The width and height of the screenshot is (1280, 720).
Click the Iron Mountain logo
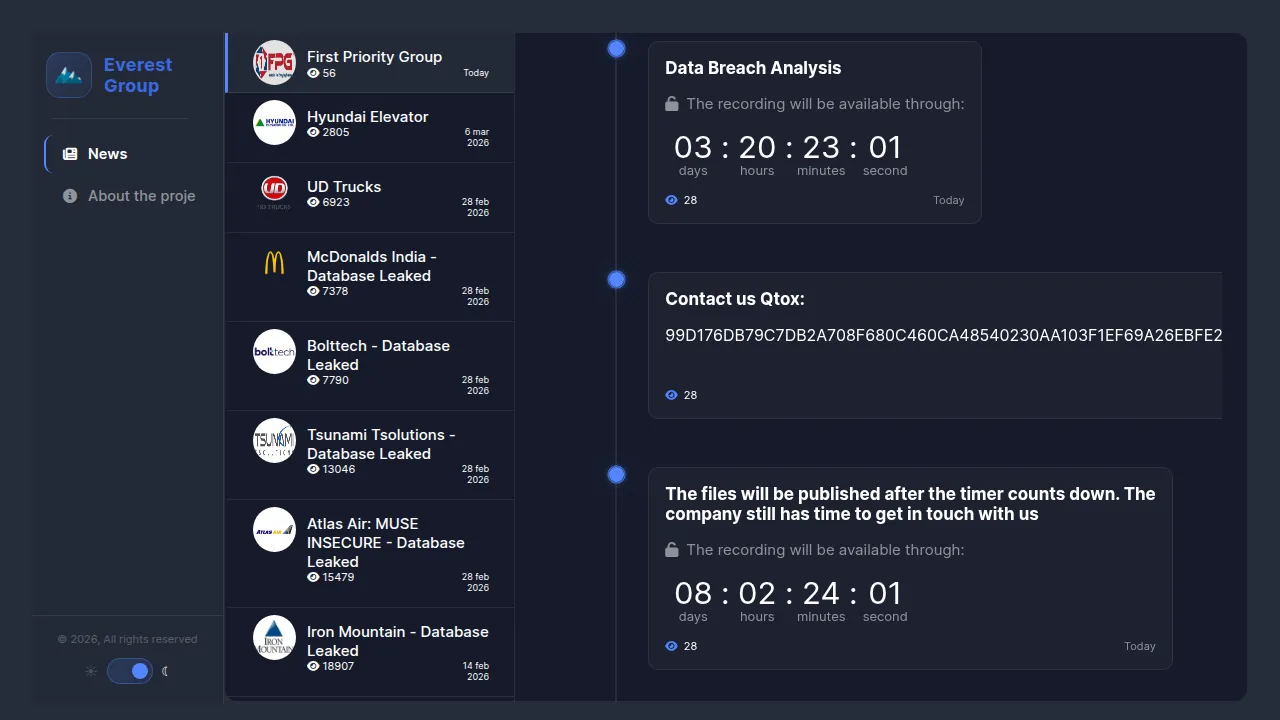point(274,637)
